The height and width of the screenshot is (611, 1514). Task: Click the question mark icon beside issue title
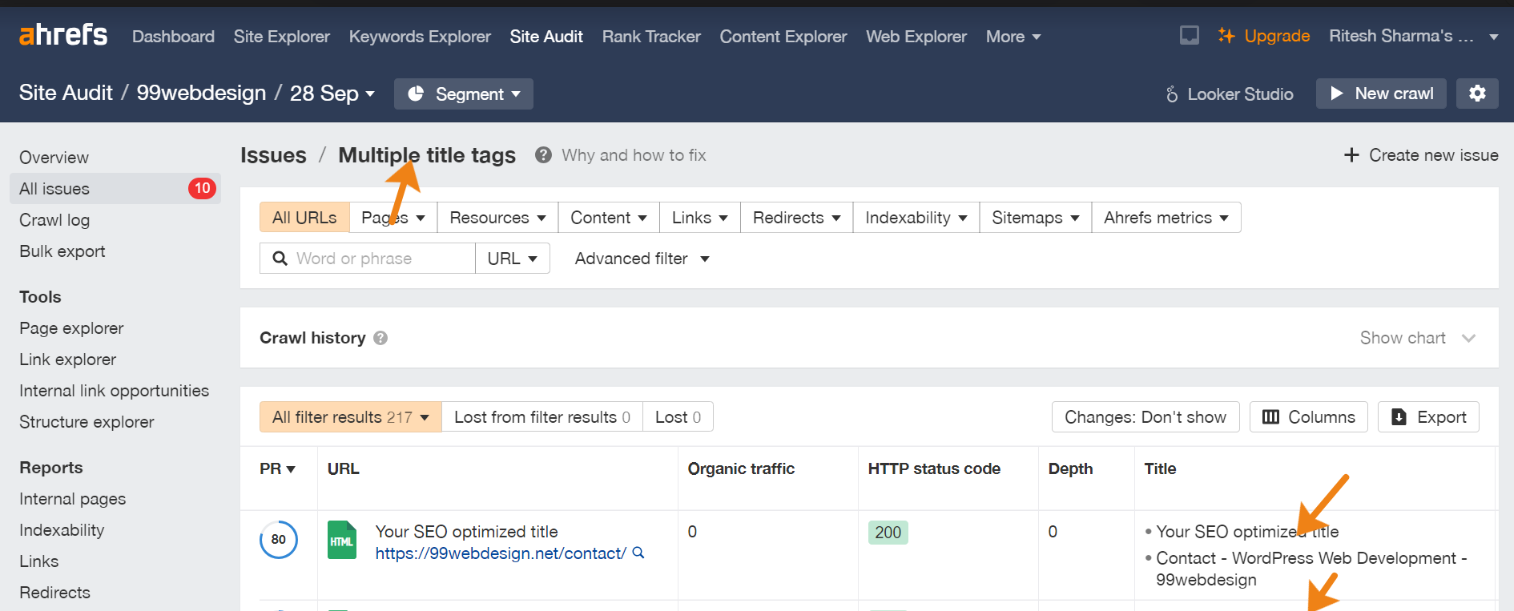pyautogui.click(x=543, y=155)
